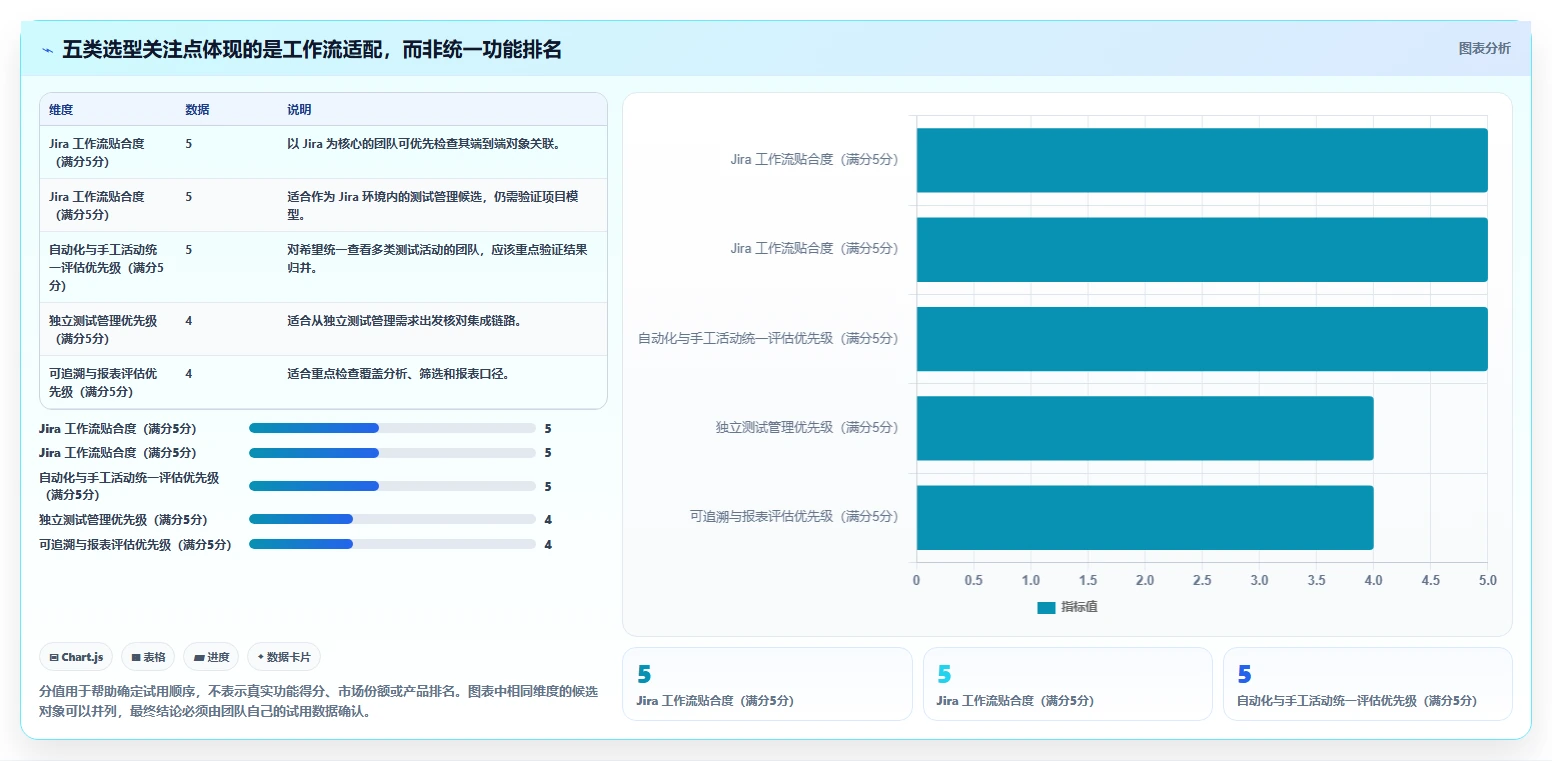Click the chart y-axis label 自动化与手工活动统一评估优先级
This screenshot has width=1552, height=761.
(x=768, y=339)
